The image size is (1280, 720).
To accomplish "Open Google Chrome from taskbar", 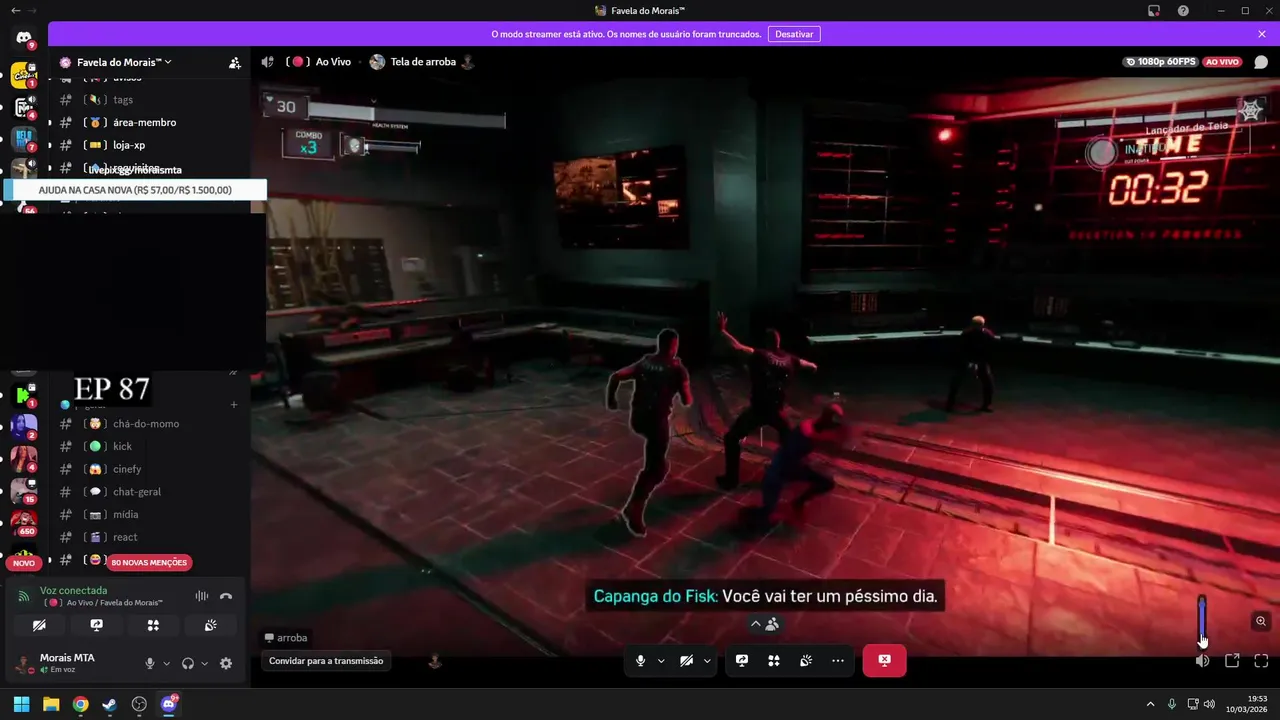I will tap(80, 704).
